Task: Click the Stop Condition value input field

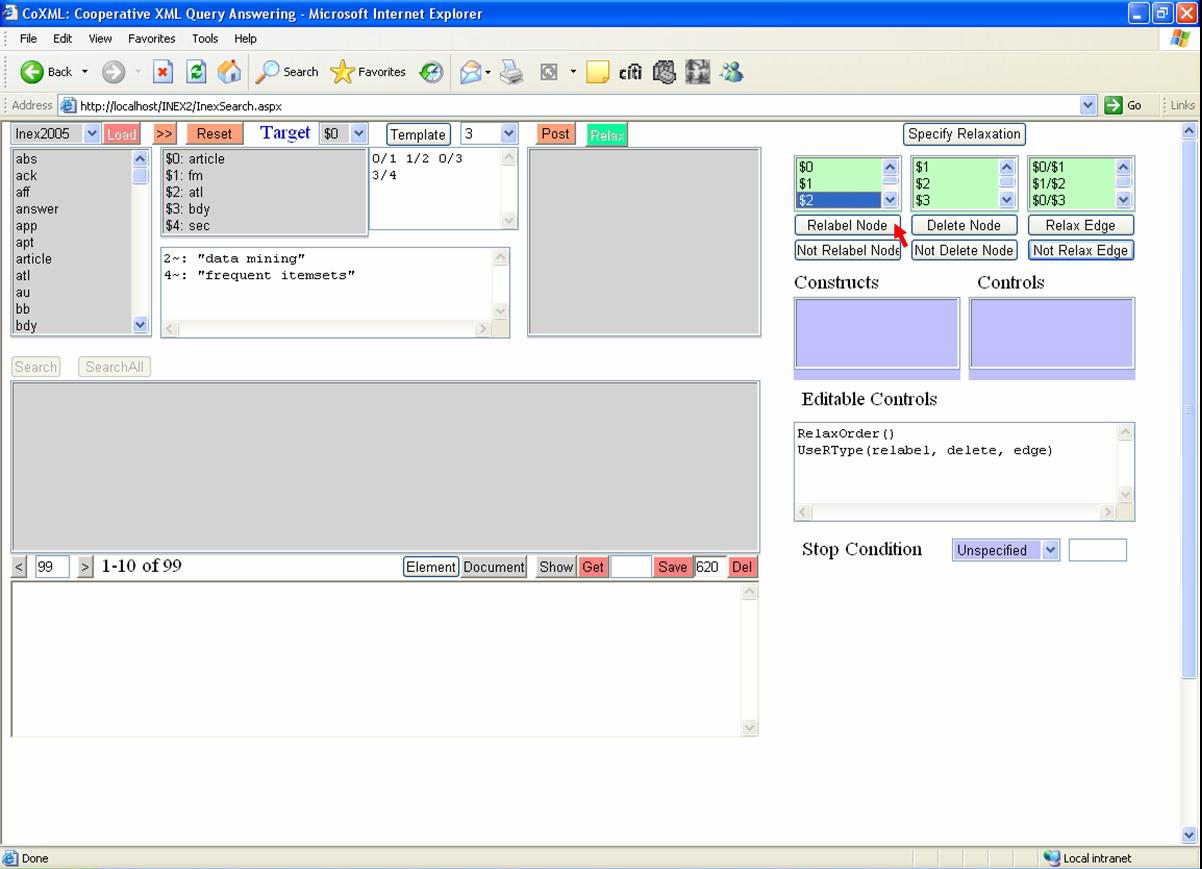Action: (x=1098, y=550)
